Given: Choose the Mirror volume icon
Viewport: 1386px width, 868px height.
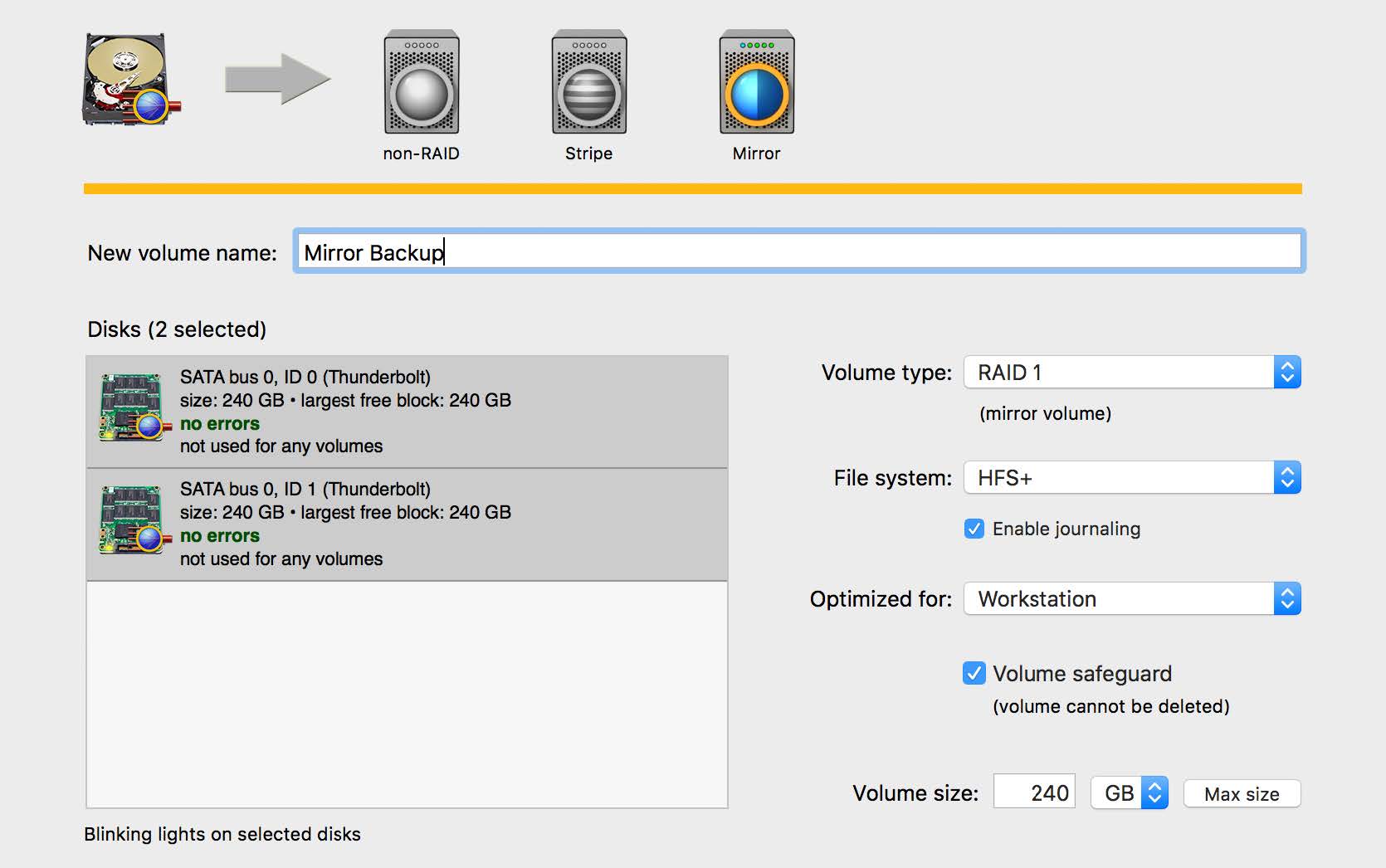Looking at the screenshot, I should tap(756, 82).
